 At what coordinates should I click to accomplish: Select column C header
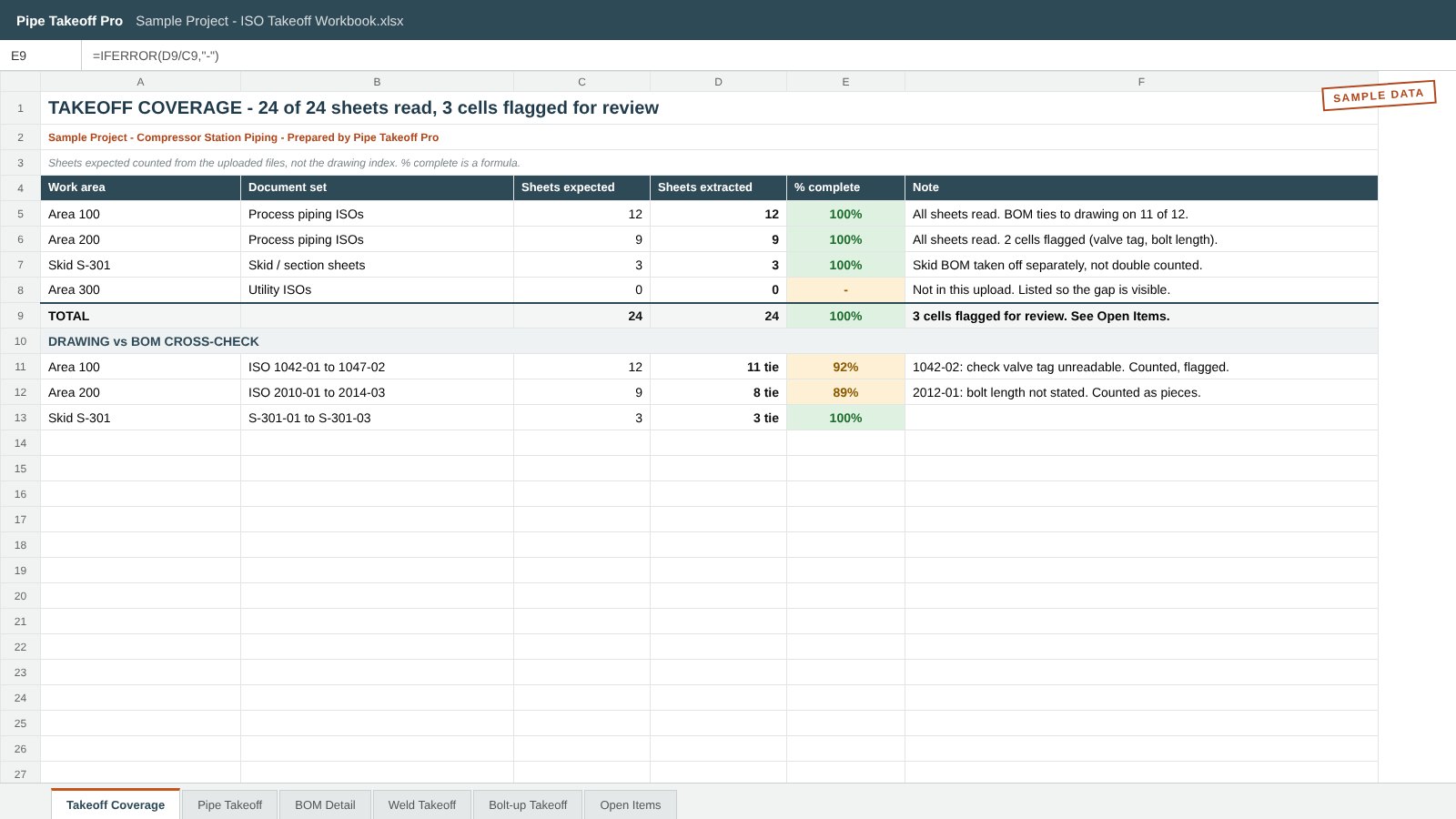point(581,82)
